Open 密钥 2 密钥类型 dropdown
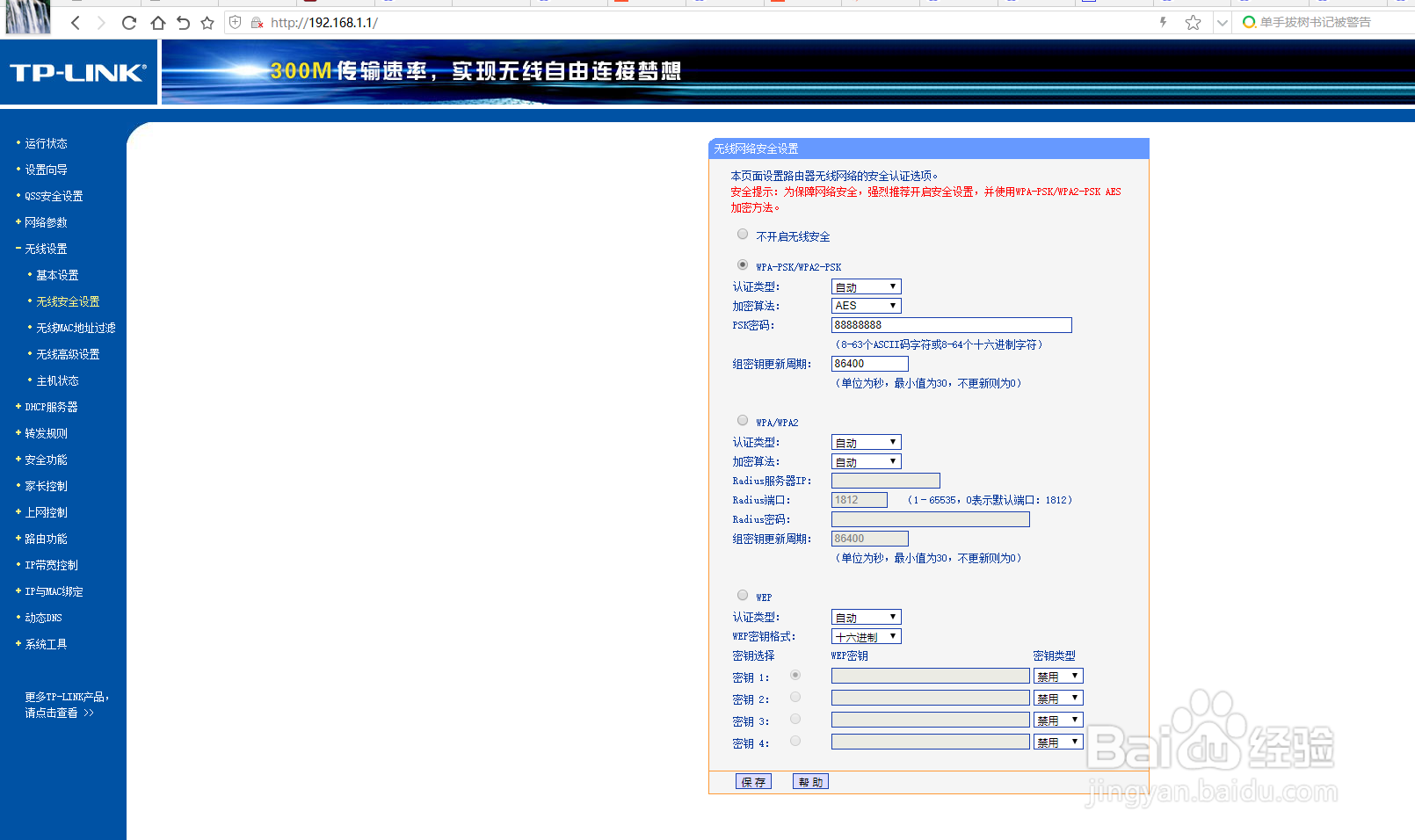The width and height of the screenshot is (1415, 840). (1058, 698)
